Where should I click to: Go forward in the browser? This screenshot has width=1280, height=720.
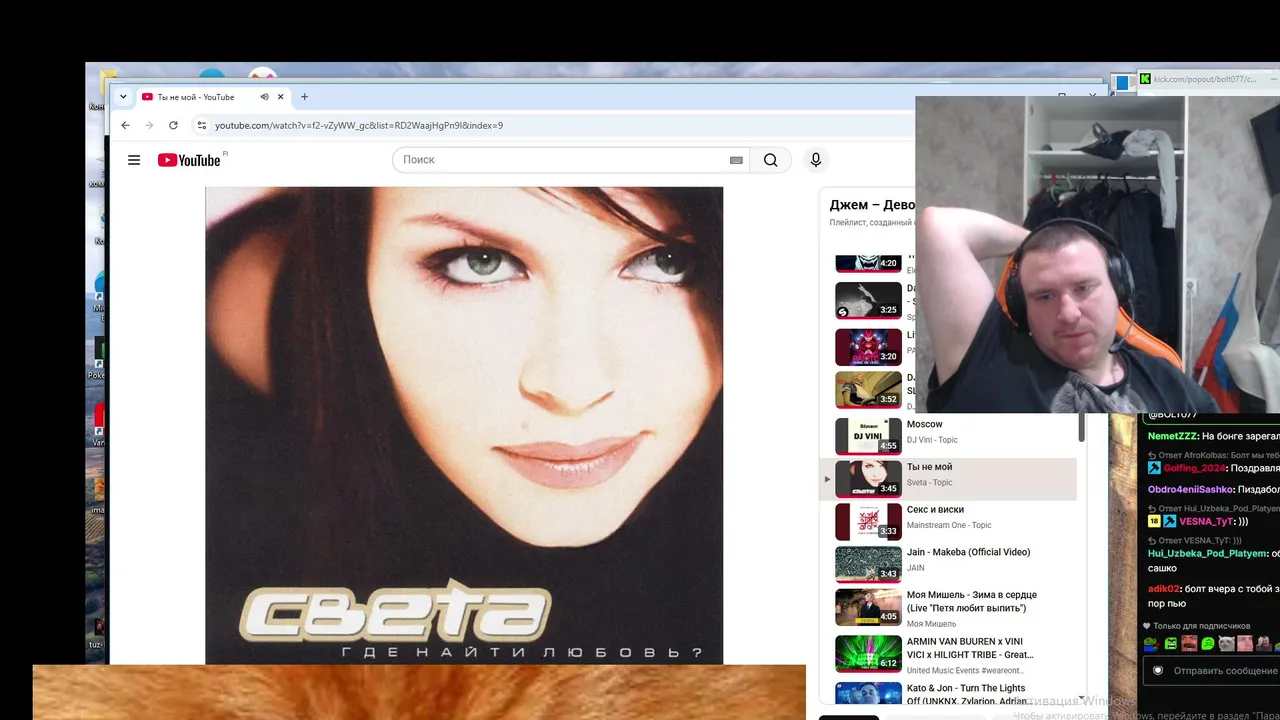tap(149, 125)
